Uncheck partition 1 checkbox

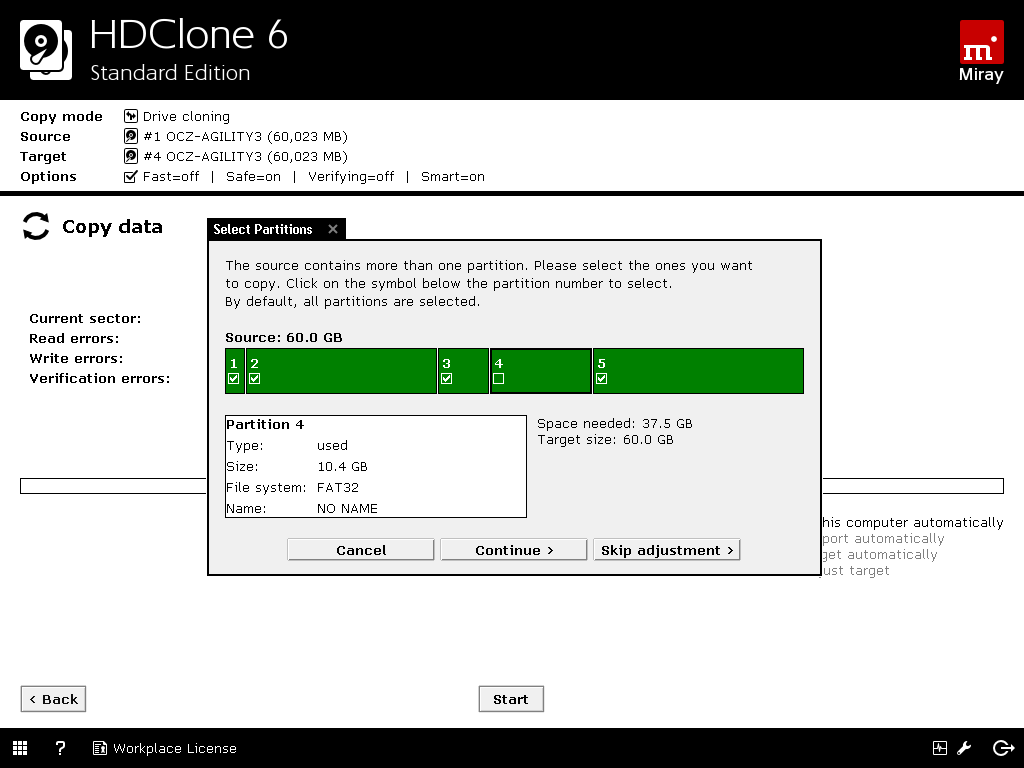[x=234, y=379]
